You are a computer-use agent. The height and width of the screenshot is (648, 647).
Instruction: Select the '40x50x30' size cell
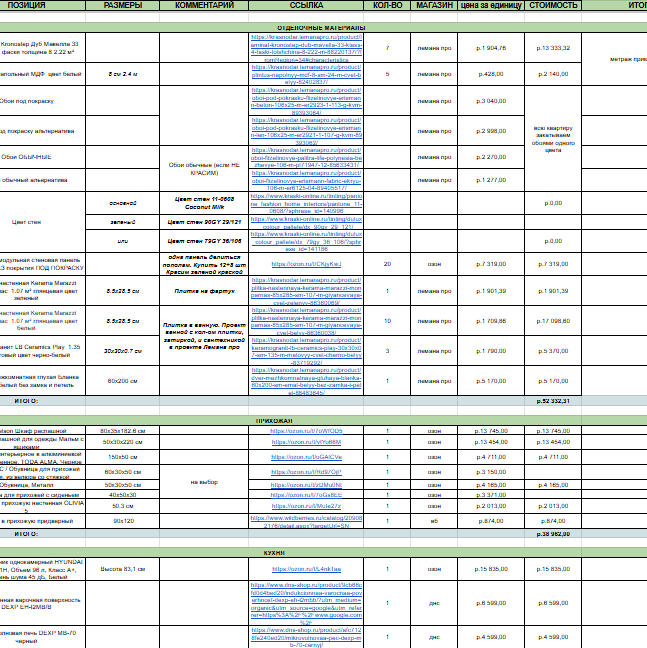tap(123, 495)
